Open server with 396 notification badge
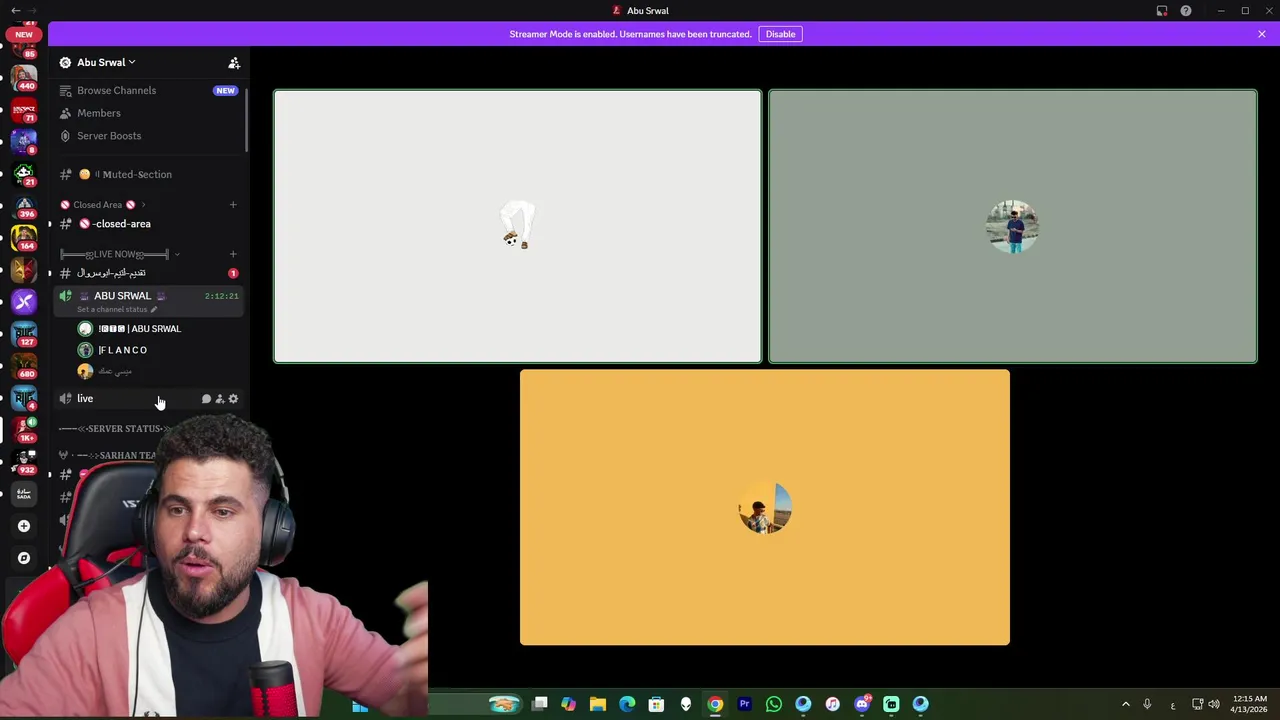Image resolution: width=1280 pixels, height=720 pixels. coord(24,205)
